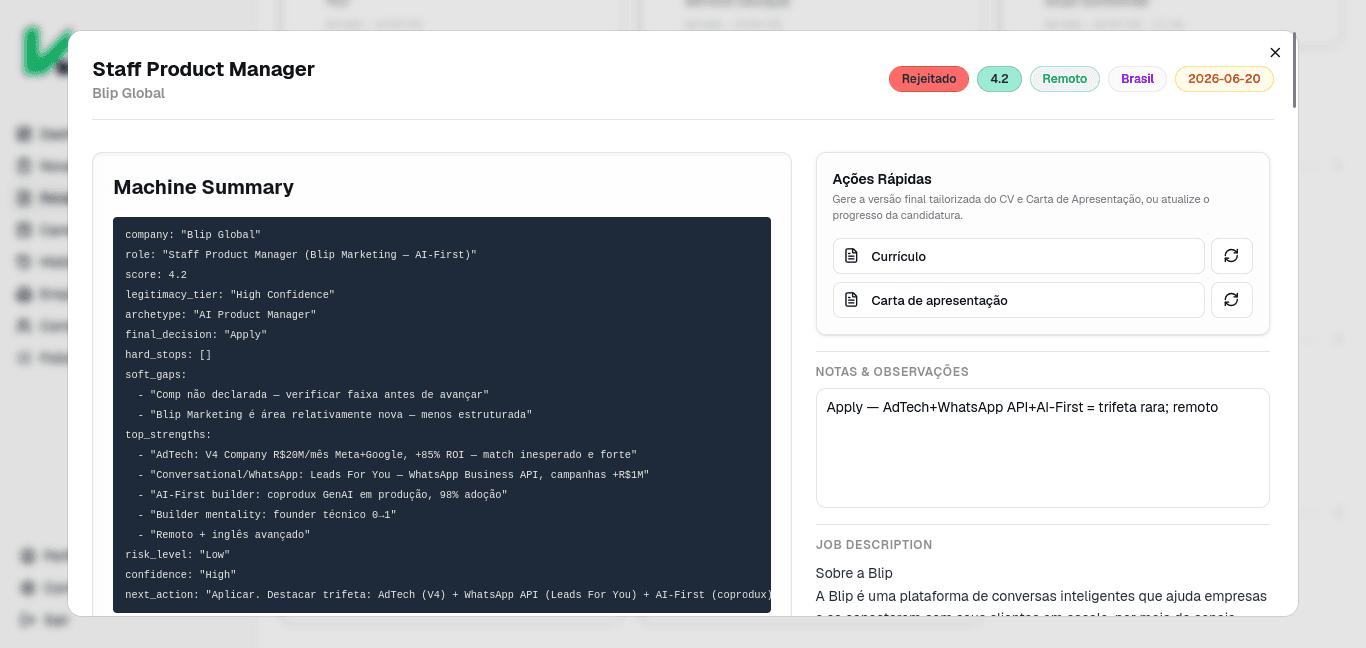This screenshot has width=1366, height=648.
Task: Regenerate using the refresh icon beside Currículo
Action: click(x=1231, y=256)
